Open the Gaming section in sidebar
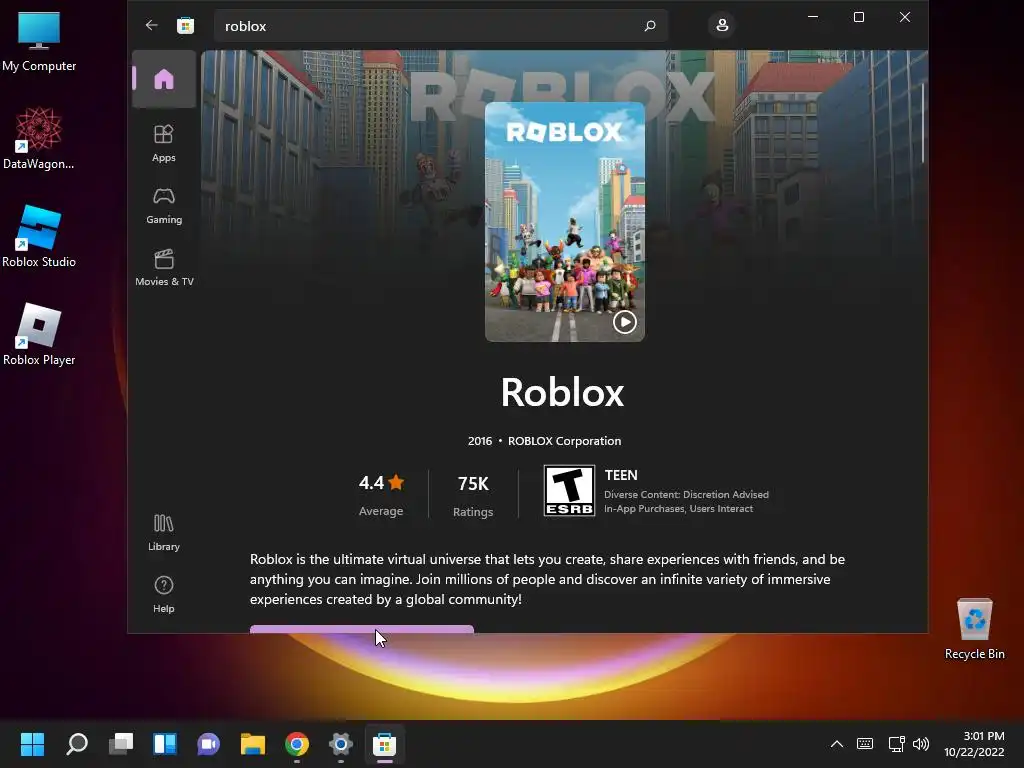The width and height of the screenshot is (1024, 768). (x=164, y=205)
